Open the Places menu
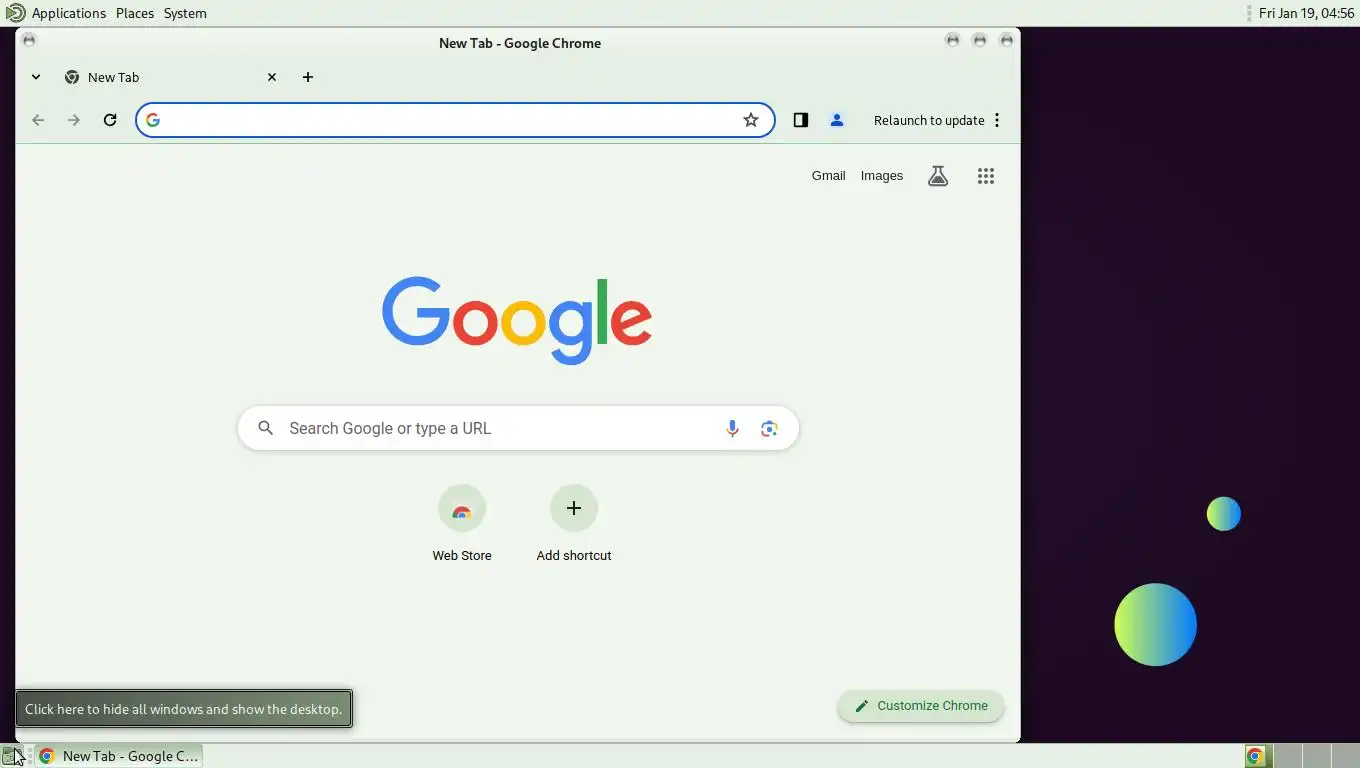1360x768 pixels. (x=135, y=13)
